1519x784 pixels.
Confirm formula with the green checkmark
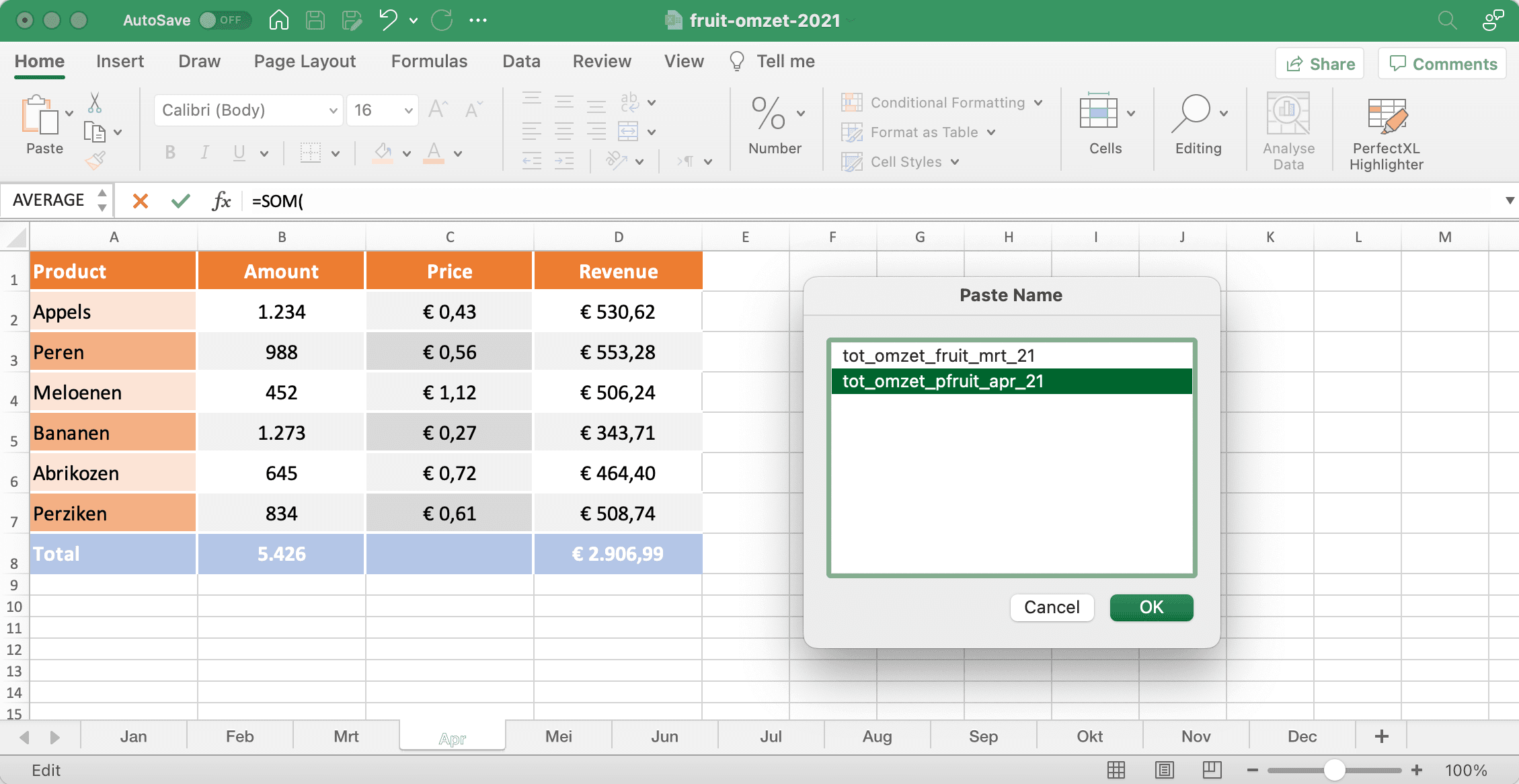(180, 200)
